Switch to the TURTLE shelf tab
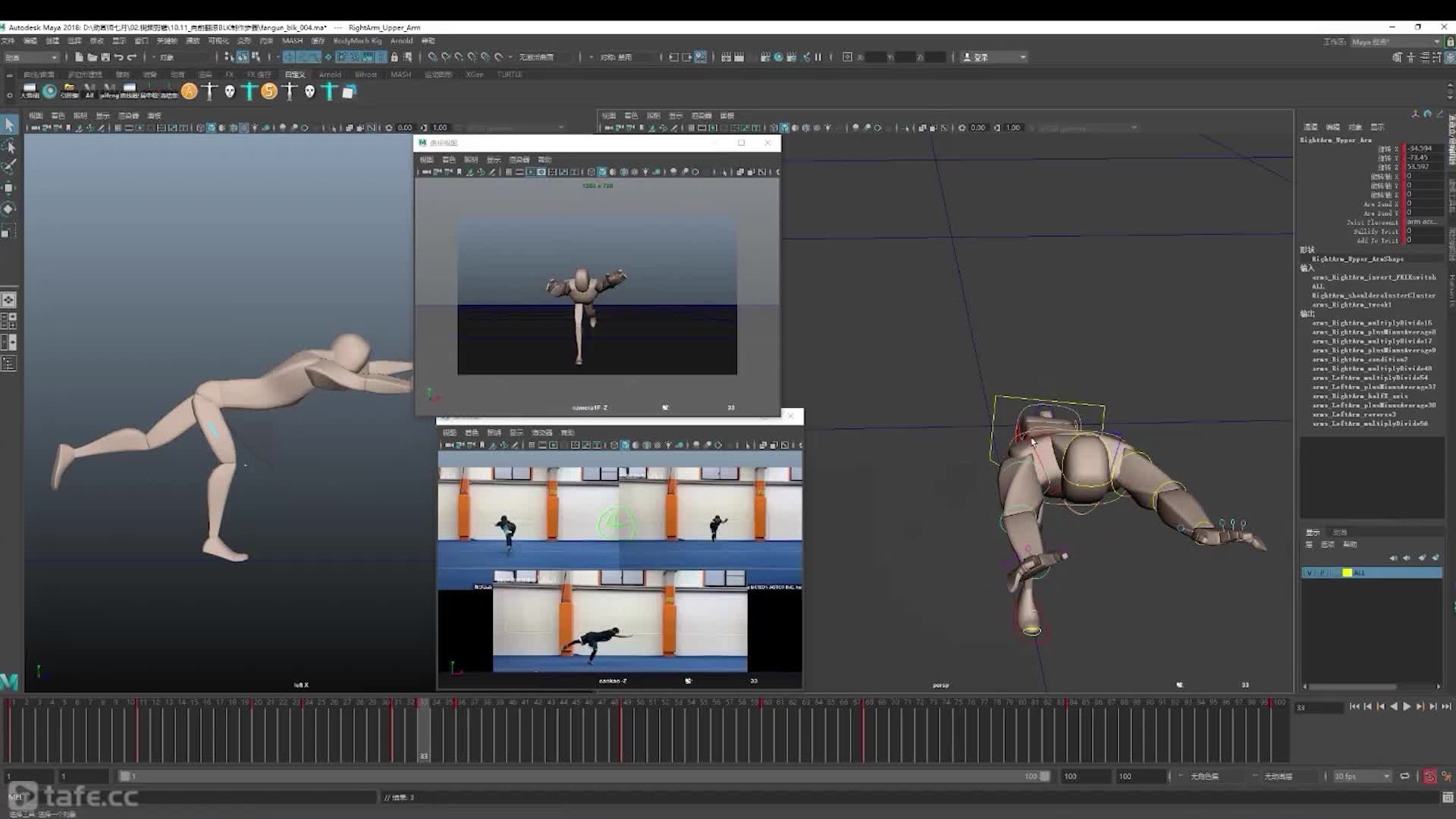Image resolution: width=1456 pixels, height=819 pixels. pyautogui.click(x=510, y=74)
